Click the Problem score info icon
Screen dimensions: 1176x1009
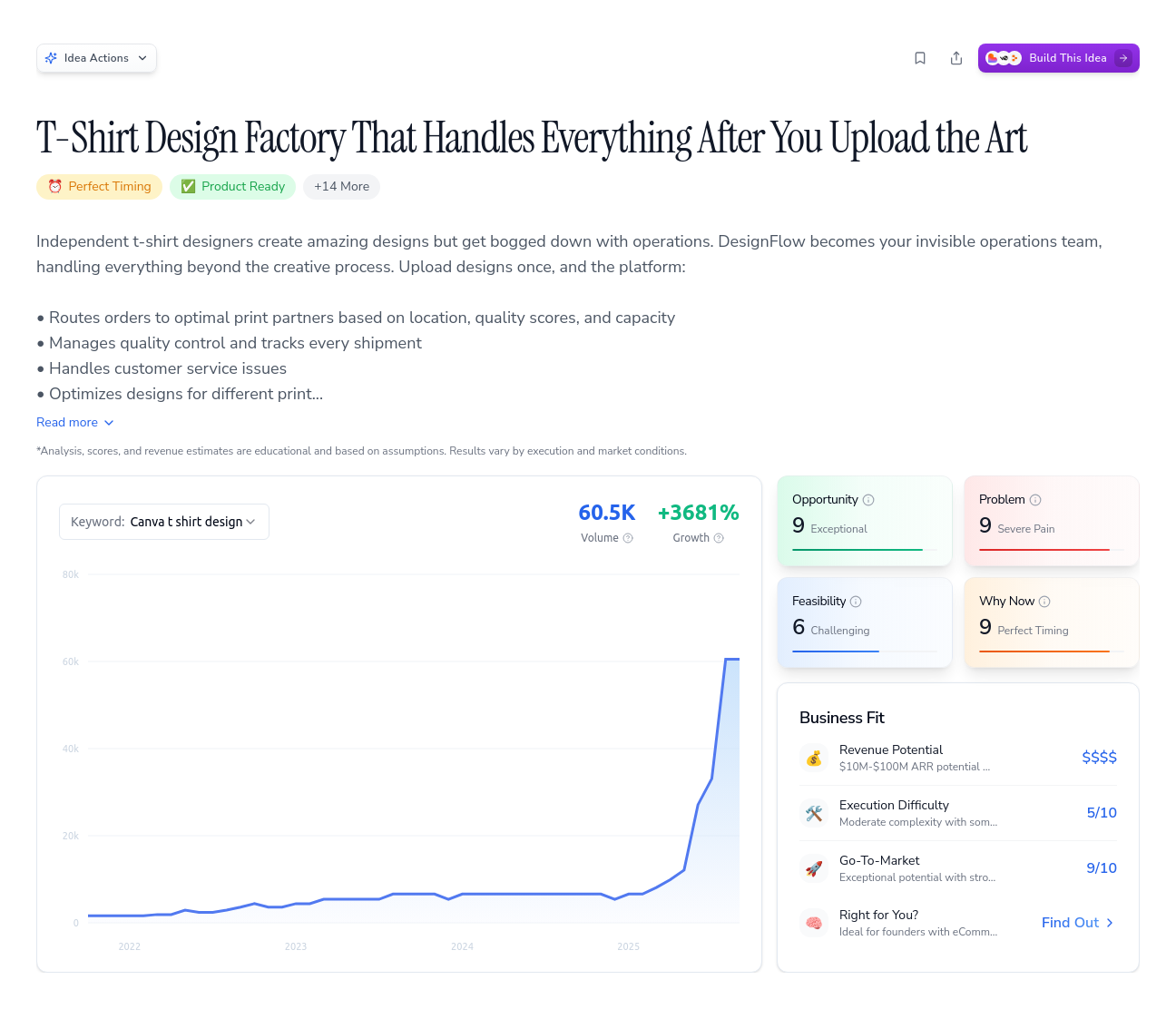pos(1037,499)
